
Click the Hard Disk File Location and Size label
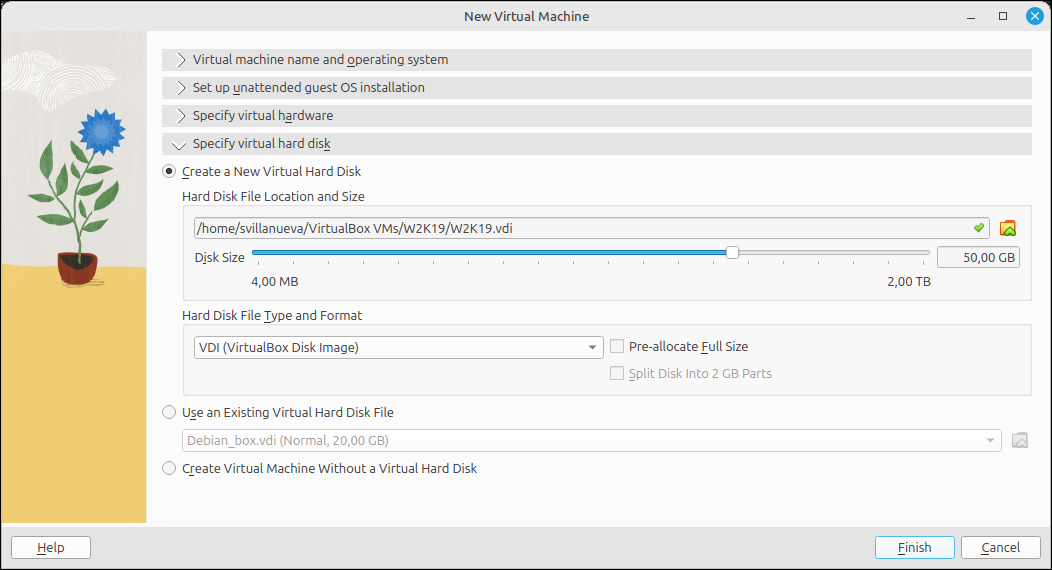click(273, 196)
